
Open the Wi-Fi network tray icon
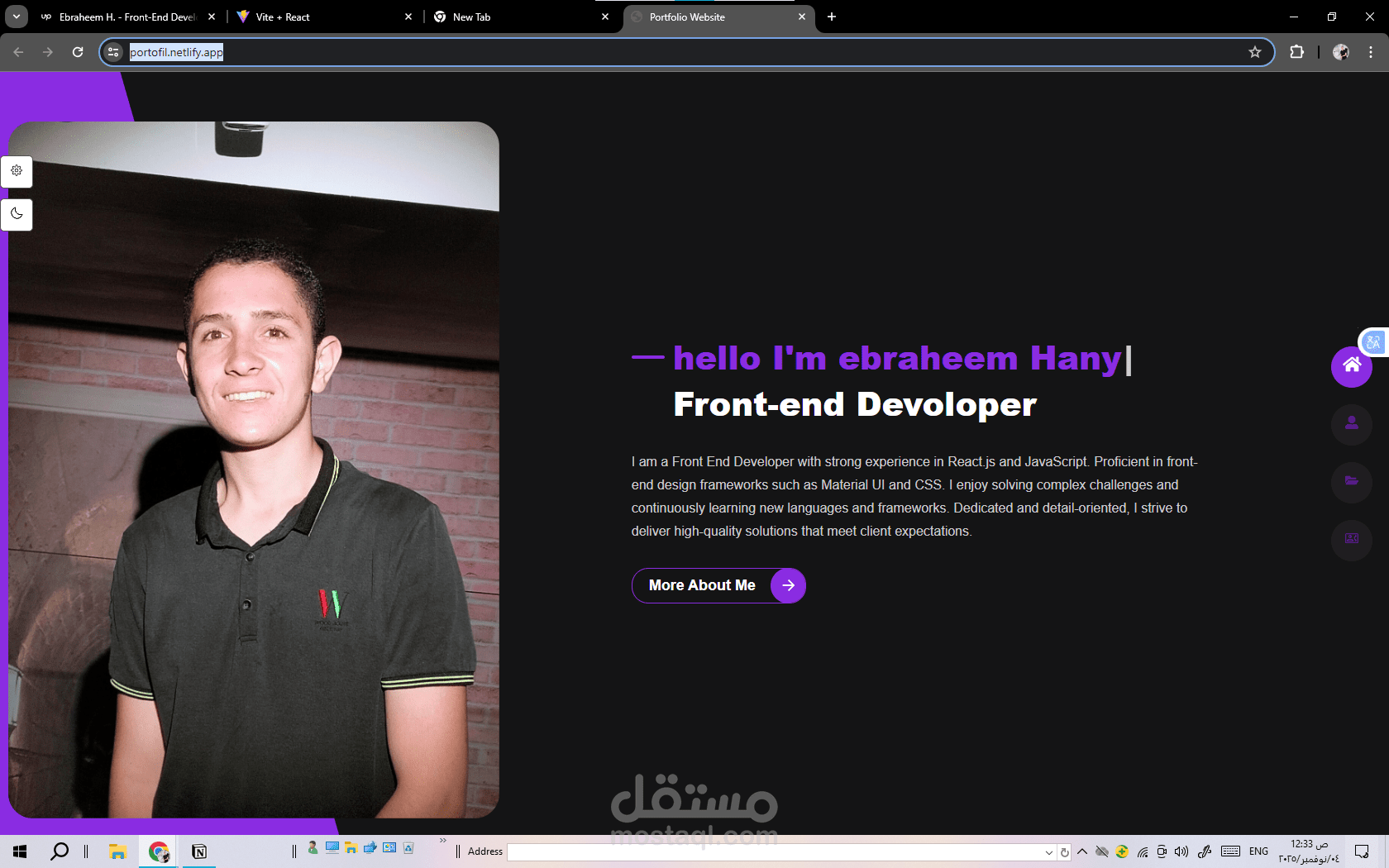[x=1143, y=851]
